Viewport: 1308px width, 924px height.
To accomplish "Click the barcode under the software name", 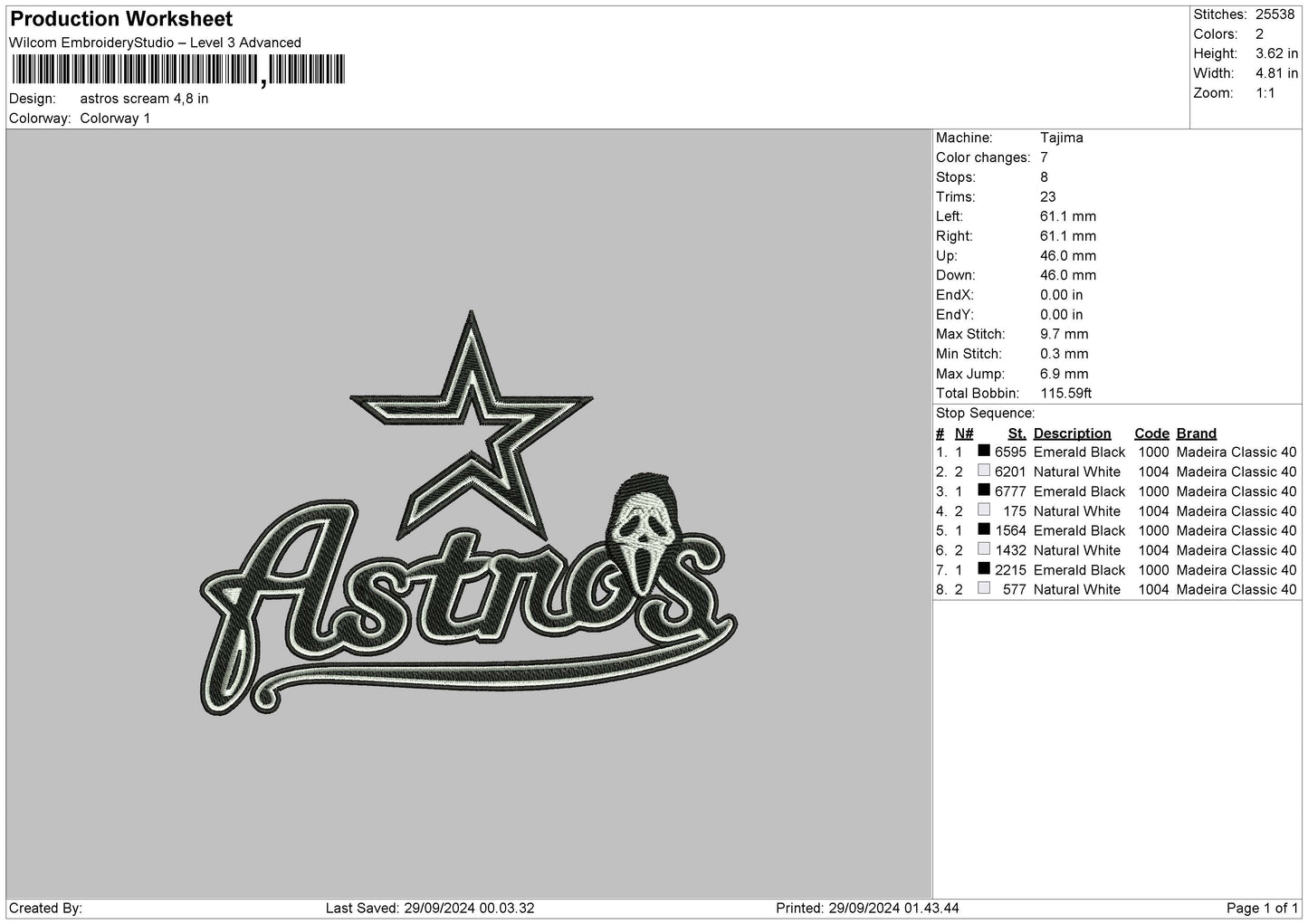I will click(178, 70).
